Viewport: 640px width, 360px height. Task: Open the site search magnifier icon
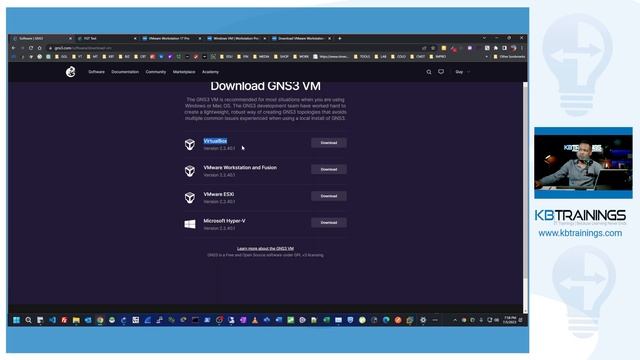pos(429,72)
